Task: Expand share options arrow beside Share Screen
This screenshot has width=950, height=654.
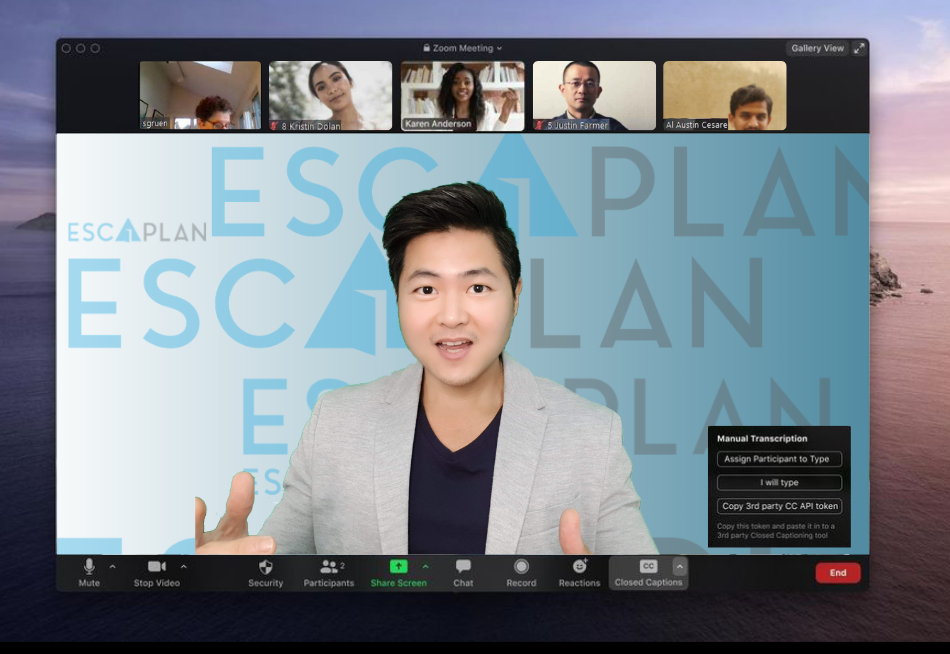Action: click(425, 567)
